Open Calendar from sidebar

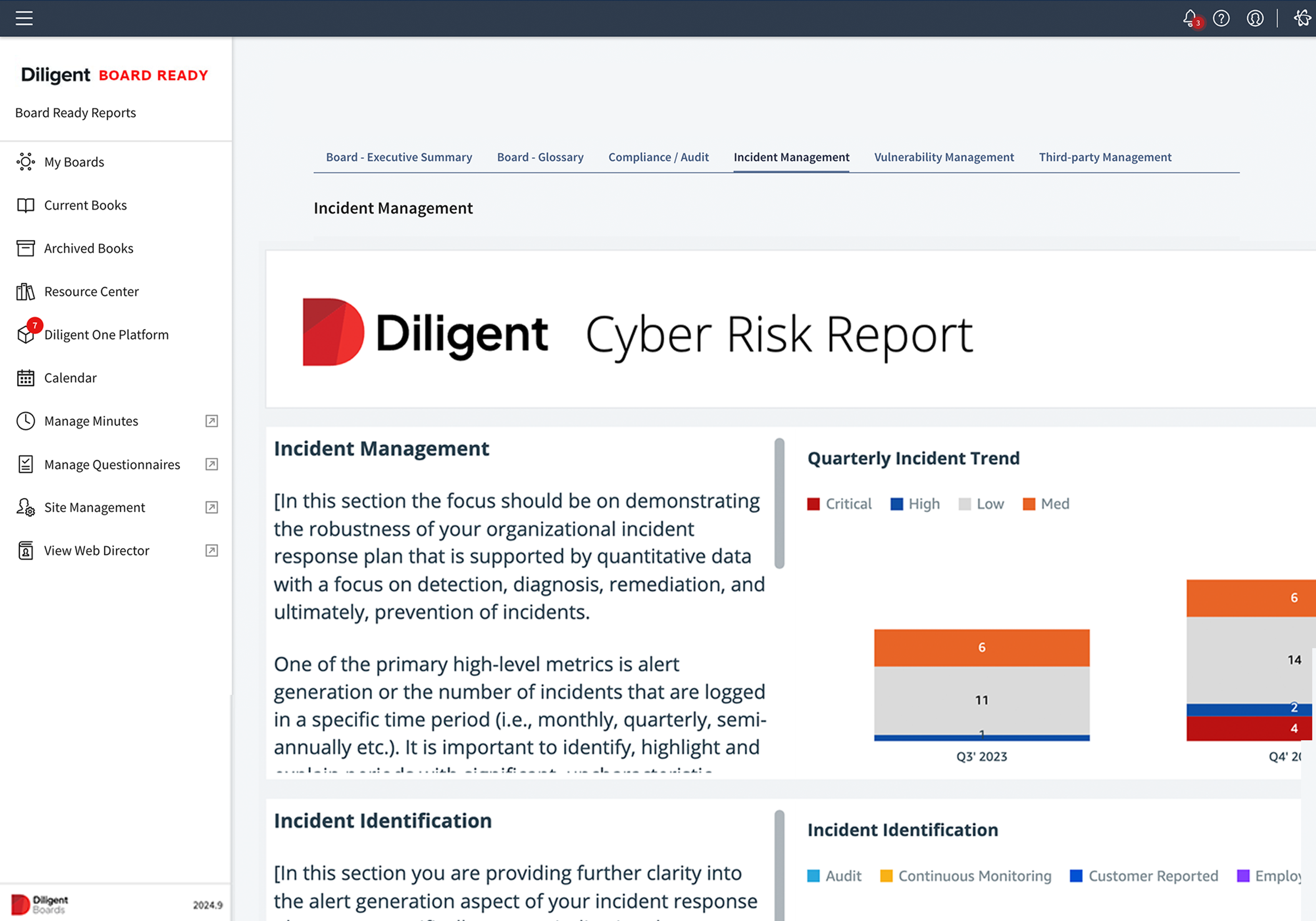click(x=71, y=378)
